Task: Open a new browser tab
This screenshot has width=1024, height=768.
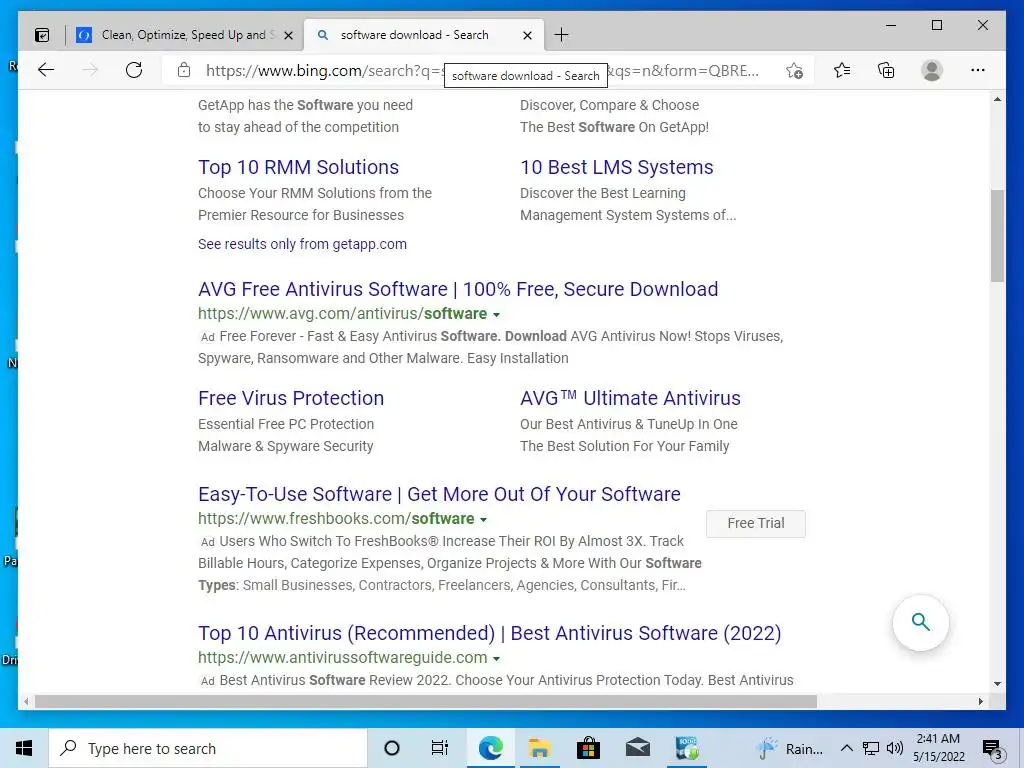Action: [561, 35]
